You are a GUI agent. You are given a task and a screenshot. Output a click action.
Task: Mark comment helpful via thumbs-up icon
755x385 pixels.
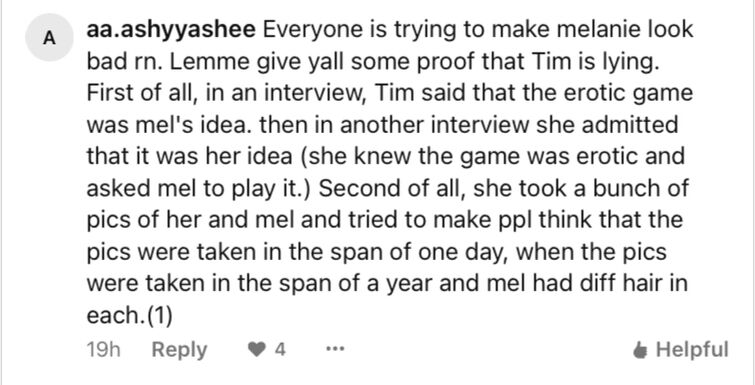tap(640, 350)
